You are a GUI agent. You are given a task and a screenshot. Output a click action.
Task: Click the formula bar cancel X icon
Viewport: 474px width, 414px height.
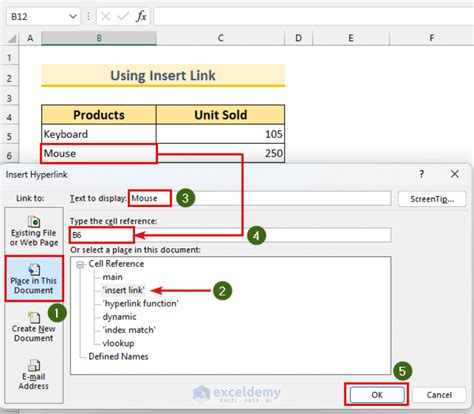[105, 16]
